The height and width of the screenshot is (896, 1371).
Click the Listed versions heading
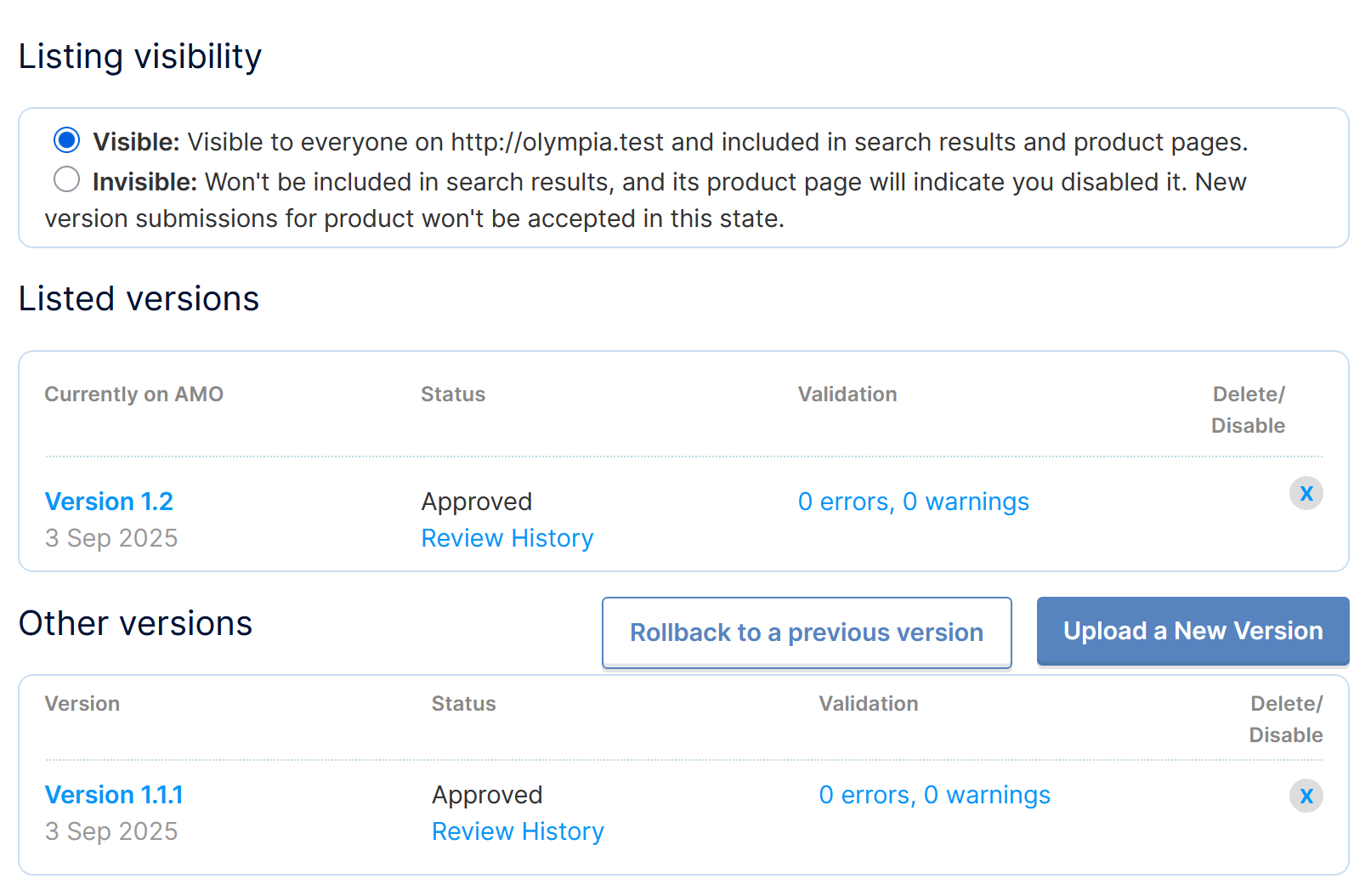(139, 298)
